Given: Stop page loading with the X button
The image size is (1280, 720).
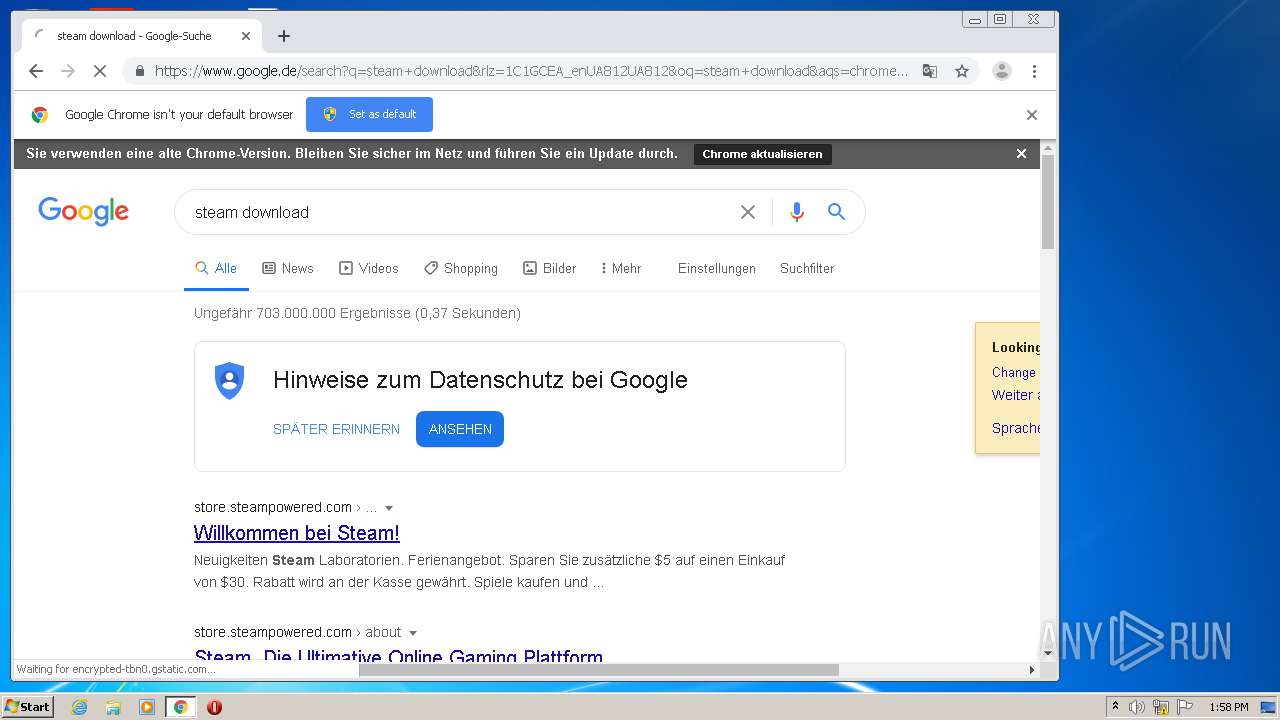Looking at the screenshot, I should tap(99, 71).
